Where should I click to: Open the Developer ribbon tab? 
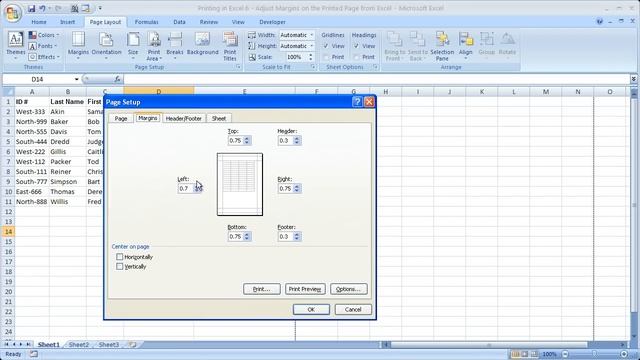click(x=272, y=22)
